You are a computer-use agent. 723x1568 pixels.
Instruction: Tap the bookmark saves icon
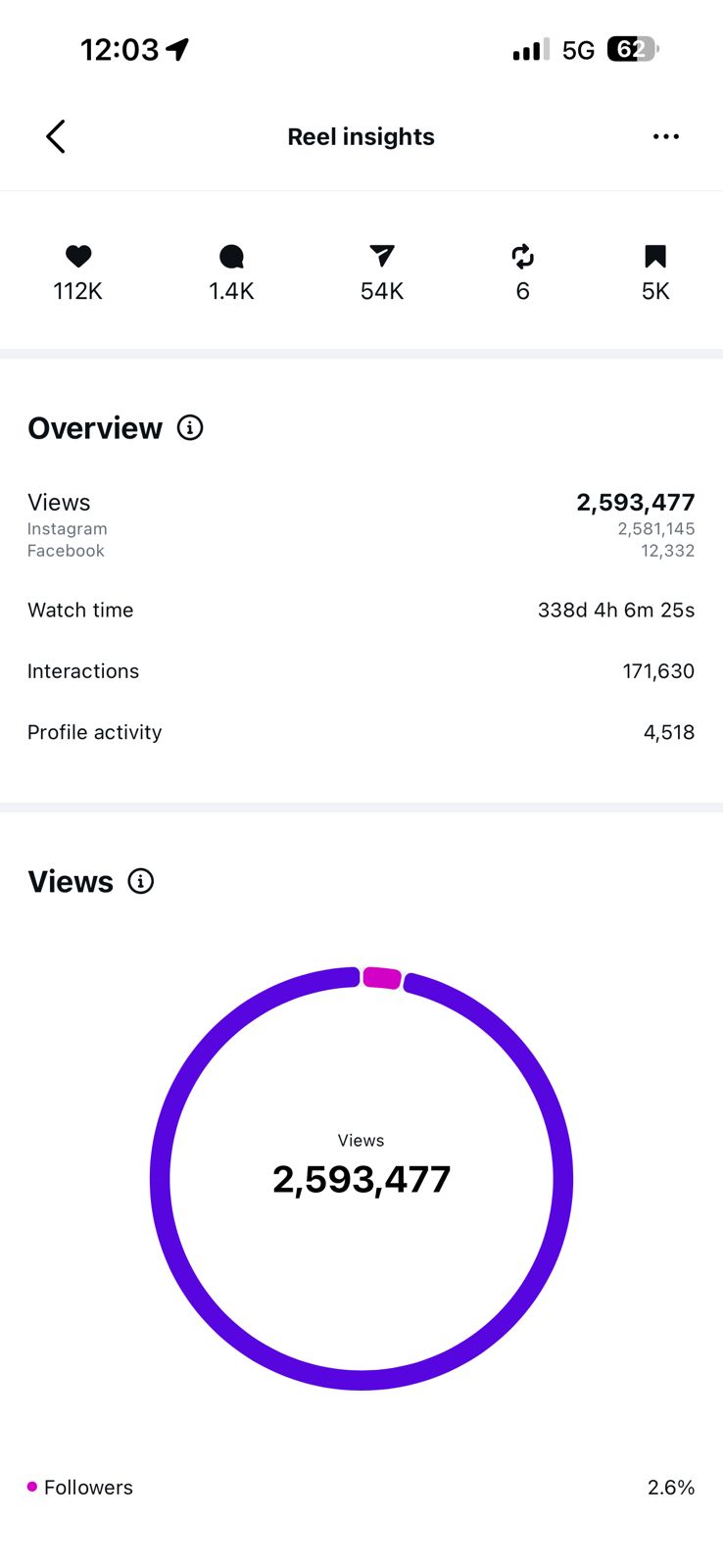pyautogui.click(x=655, y=257)
